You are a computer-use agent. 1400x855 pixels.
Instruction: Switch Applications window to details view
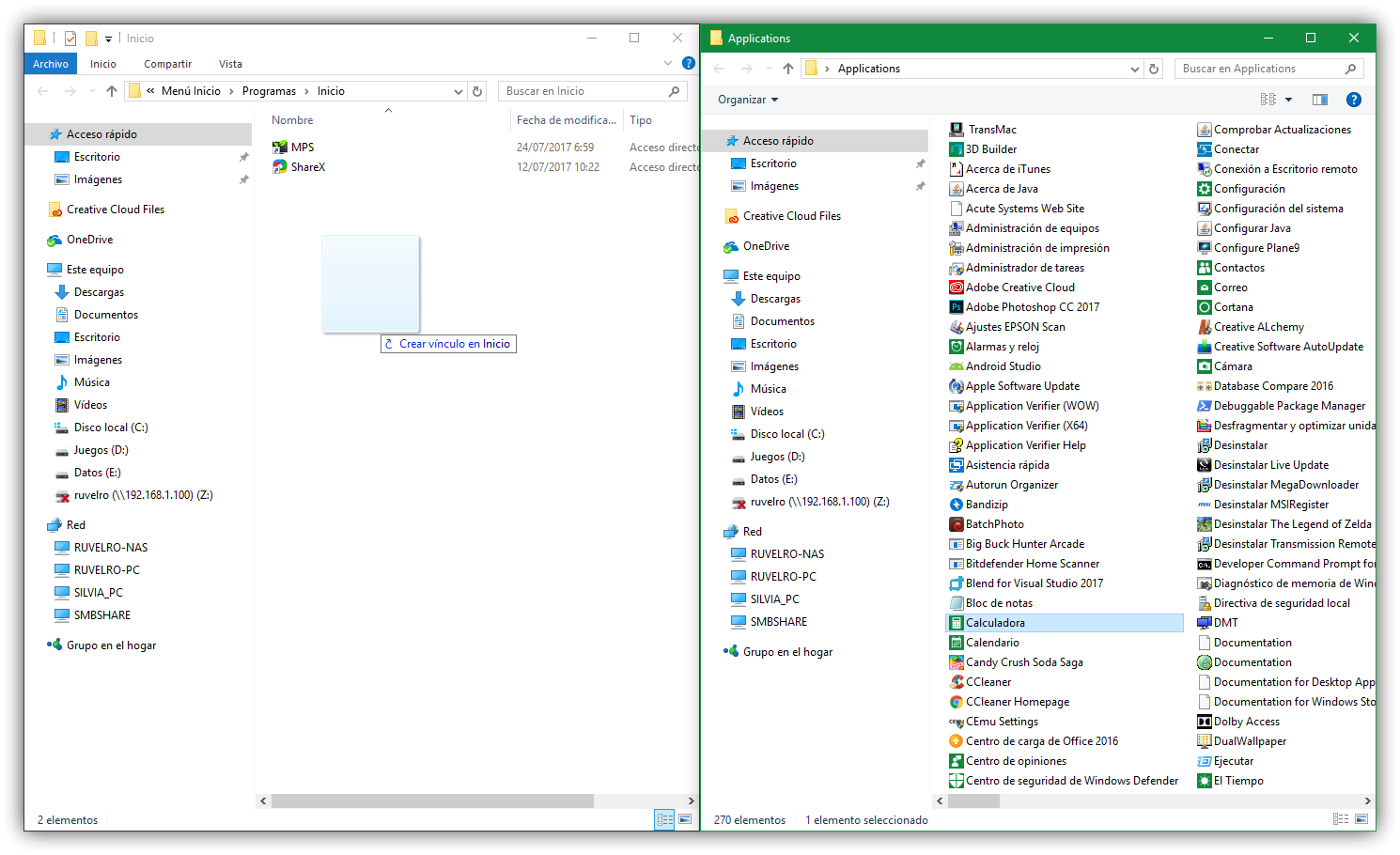(x=1341, y=819)
